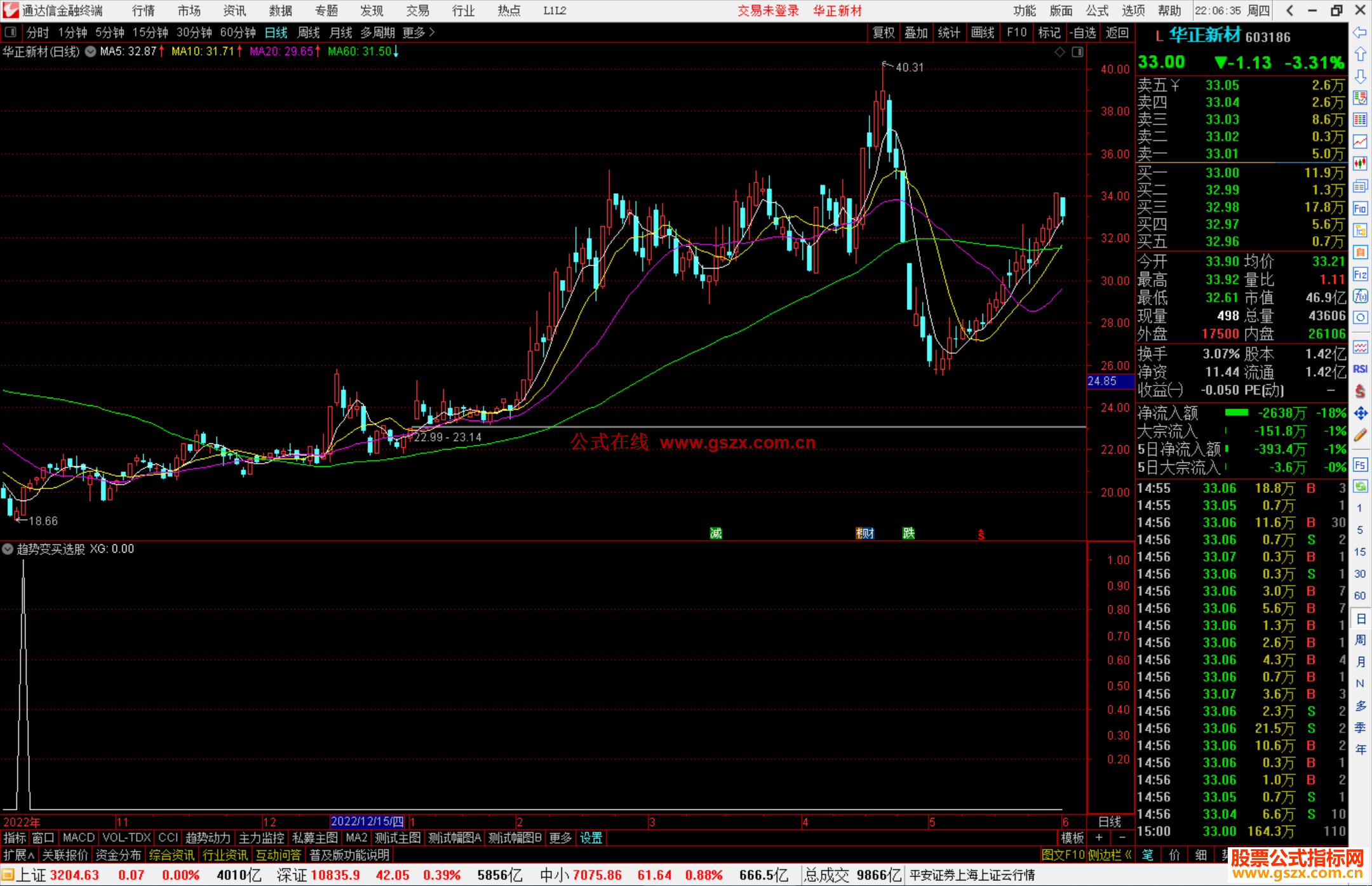Toggle the 趋势变买选股 indicator circle button
Screen dimensions: 1372x886
pos(8,549)
